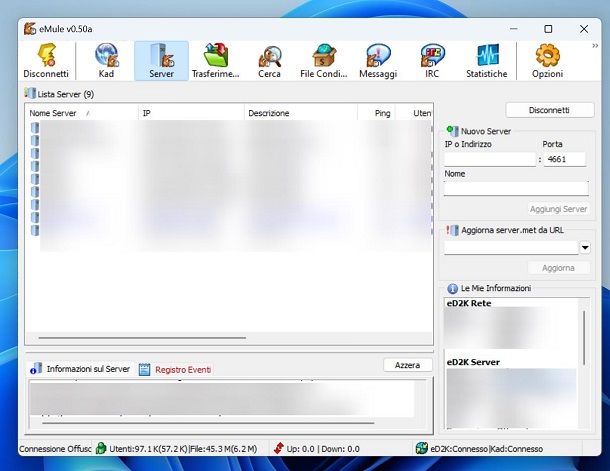610x471 pixels.
Task: Show the Statistiche graphs
Action: [487, 61]
